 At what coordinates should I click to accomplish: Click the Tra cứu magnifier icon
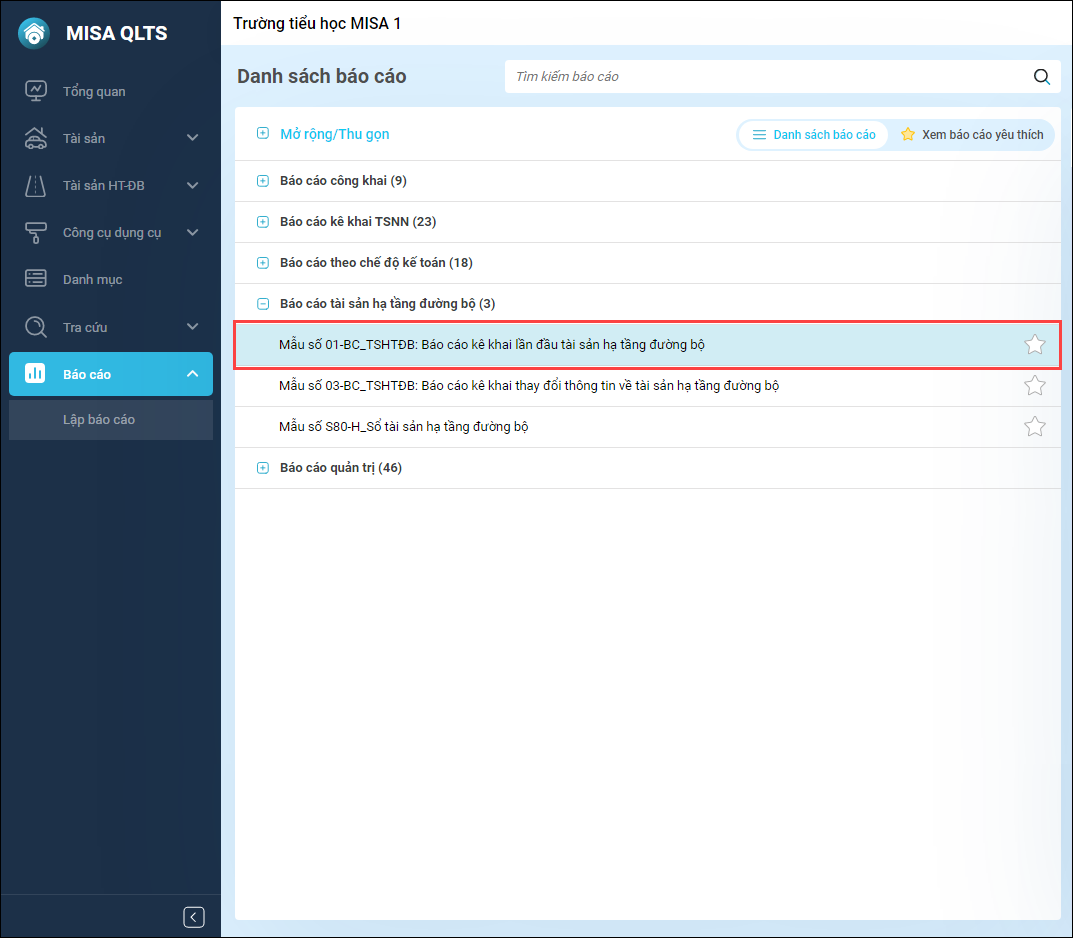point(36,327)
